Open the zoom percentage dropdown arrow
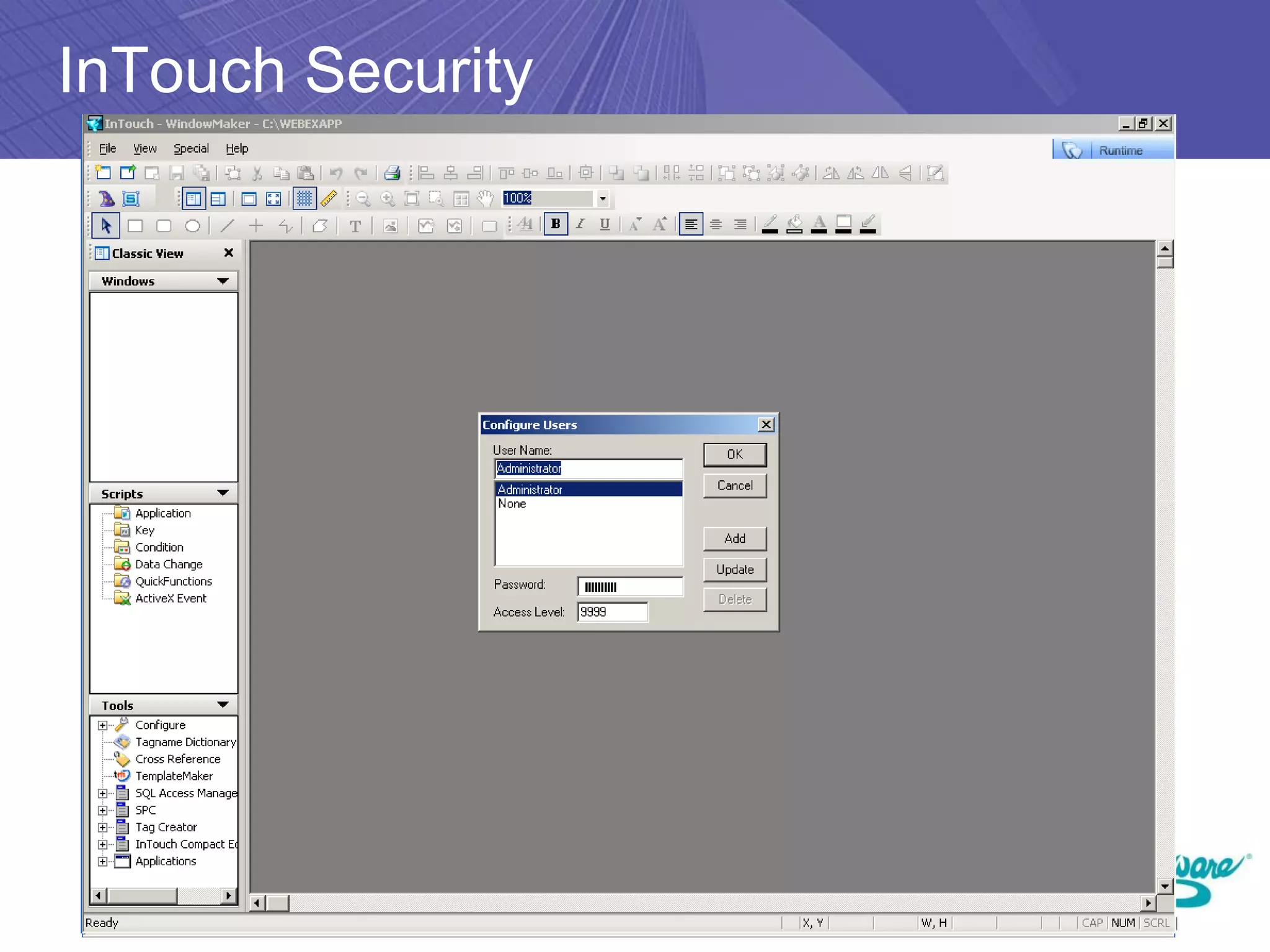 click(602, 198)
